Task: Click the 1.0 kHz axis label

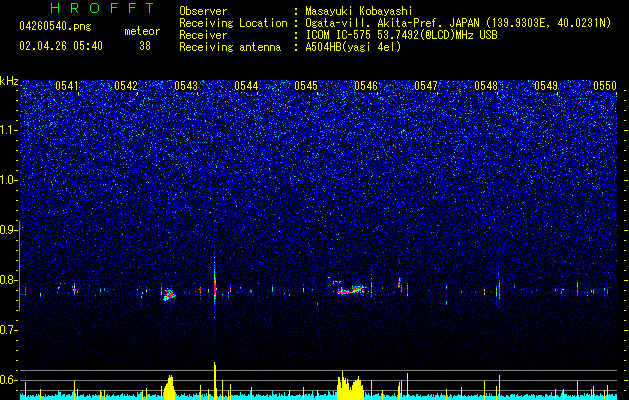Action: pyautogui.click(x=8, y=181)
